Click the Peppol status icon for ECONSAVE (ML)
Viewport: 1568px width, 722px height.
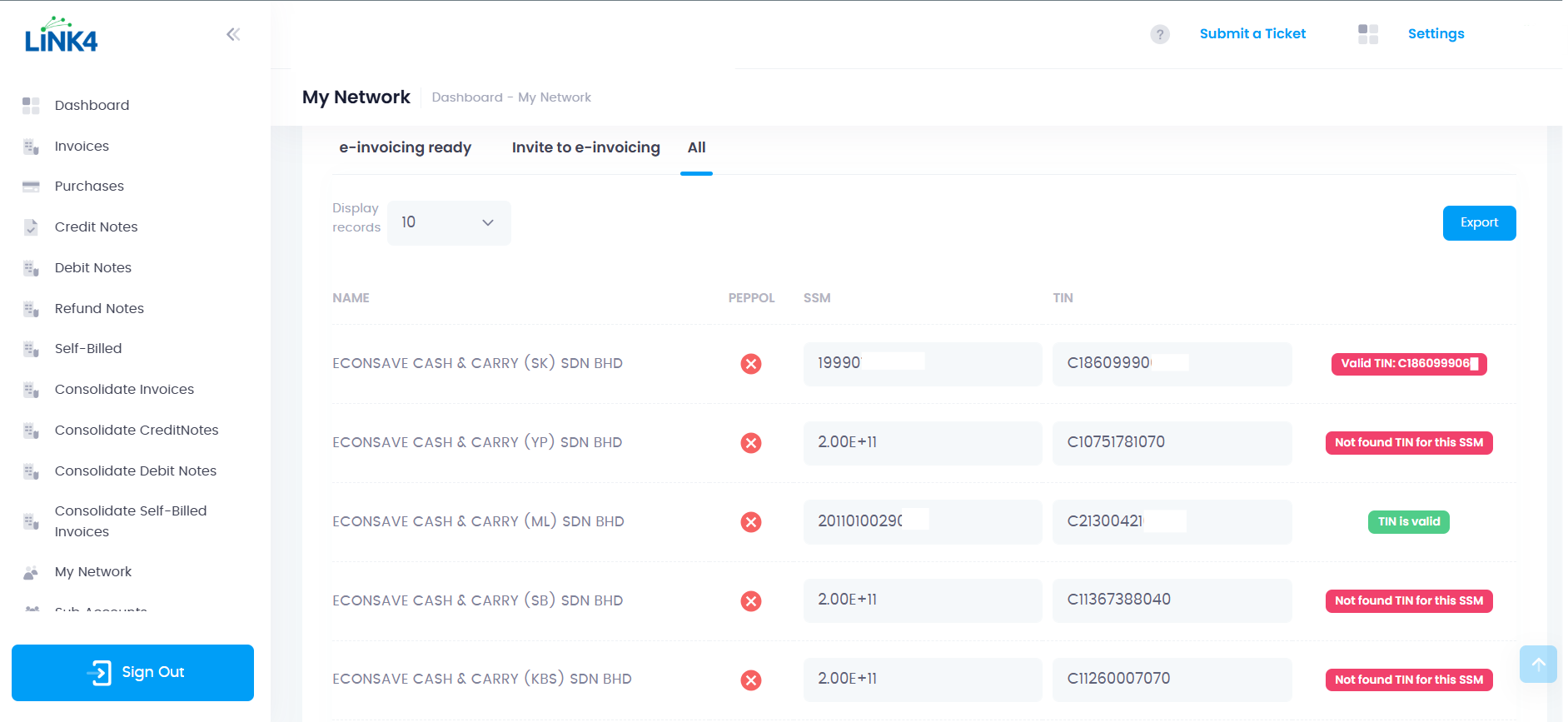(750, 522)
